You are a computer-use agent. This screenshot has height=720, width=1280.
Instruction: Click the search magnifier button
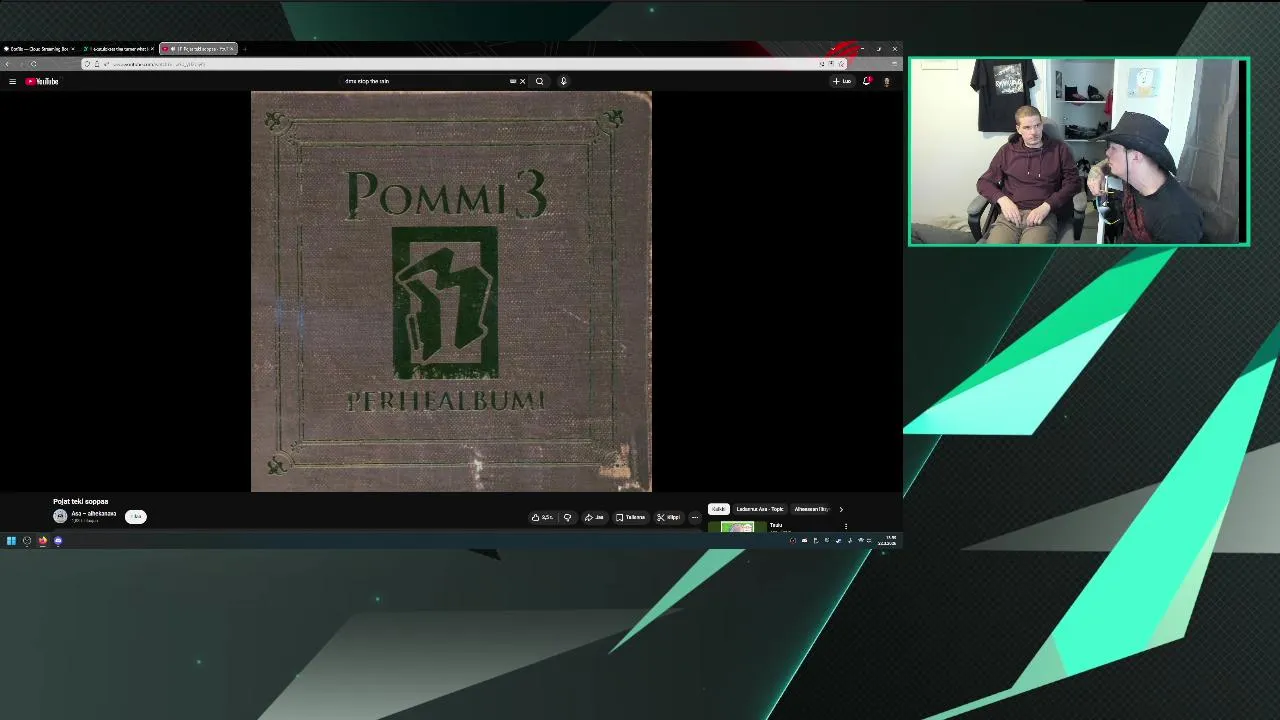tap(540, 81)
